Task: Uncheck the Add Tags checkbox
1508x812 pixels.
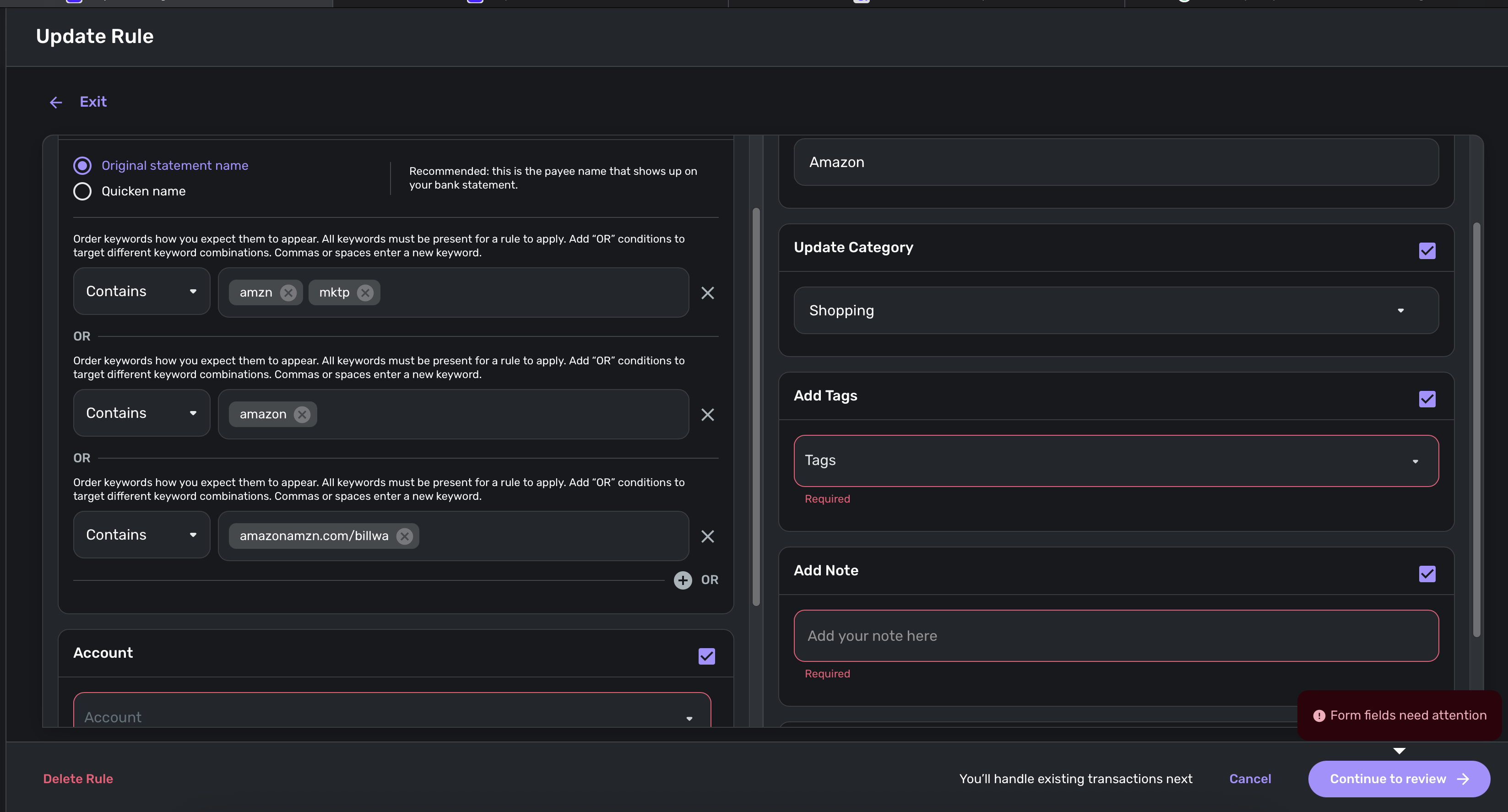Action: (x=1427, y=399)
